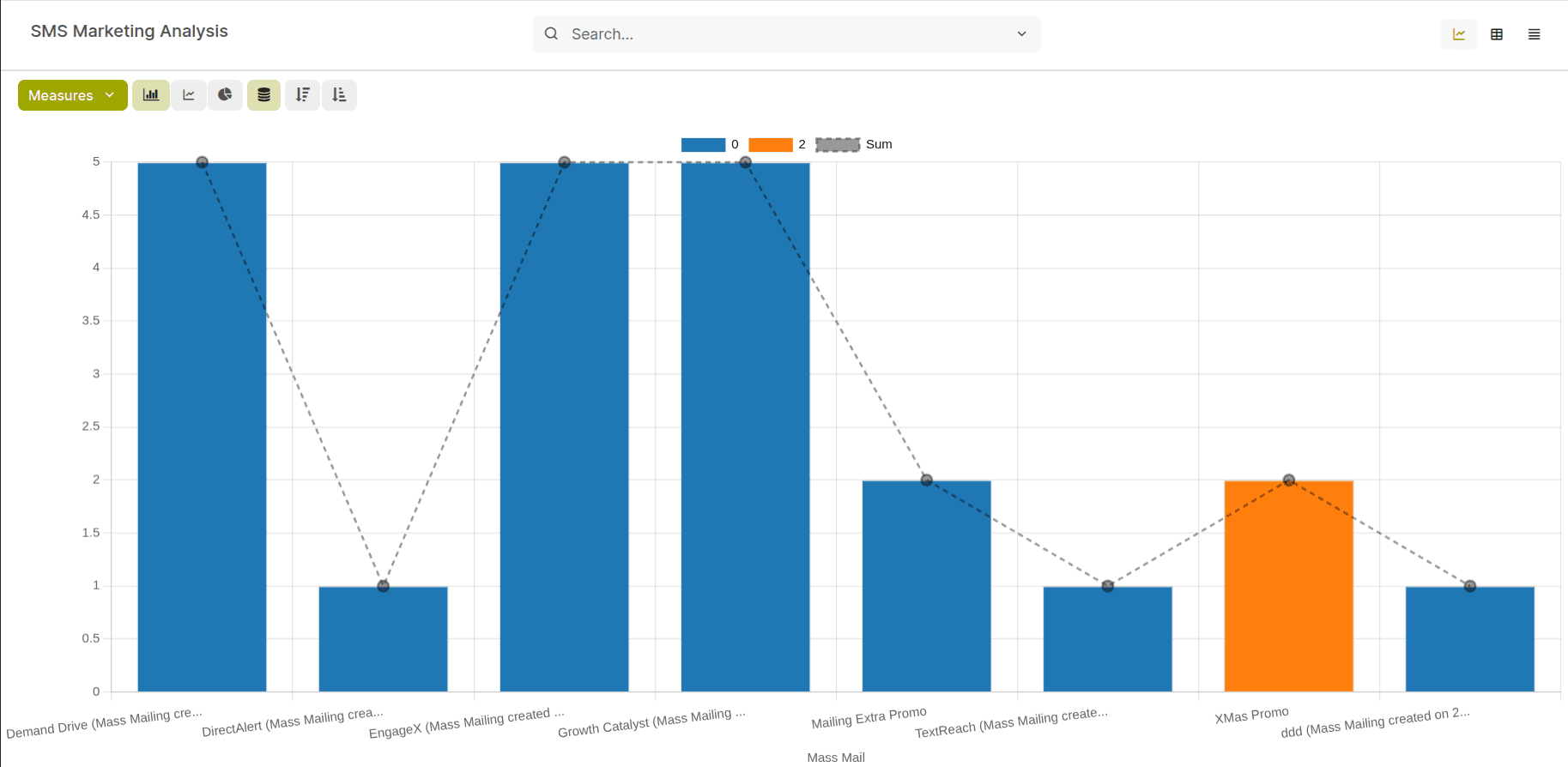Viewport: 1568px width, 767px height.
Task: Click the orange XMas Promo bar
Action: pos(1288,592)
